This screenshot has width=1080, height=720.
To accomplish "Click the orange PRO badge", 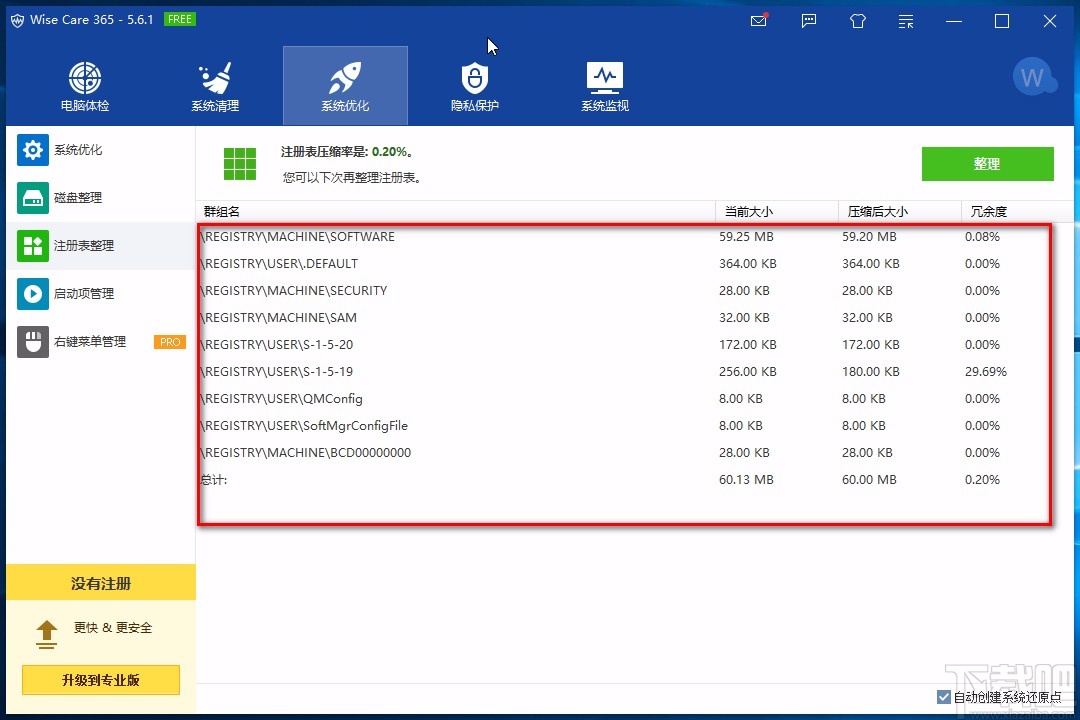I will (x=169, y=342).
